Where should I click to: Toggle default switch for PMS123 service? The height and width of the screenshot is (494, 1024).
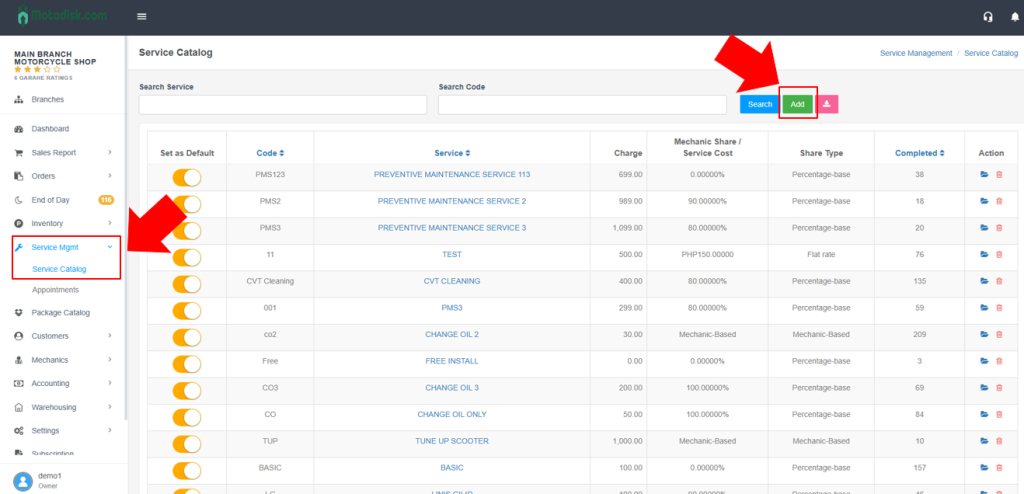click(187, 177)
